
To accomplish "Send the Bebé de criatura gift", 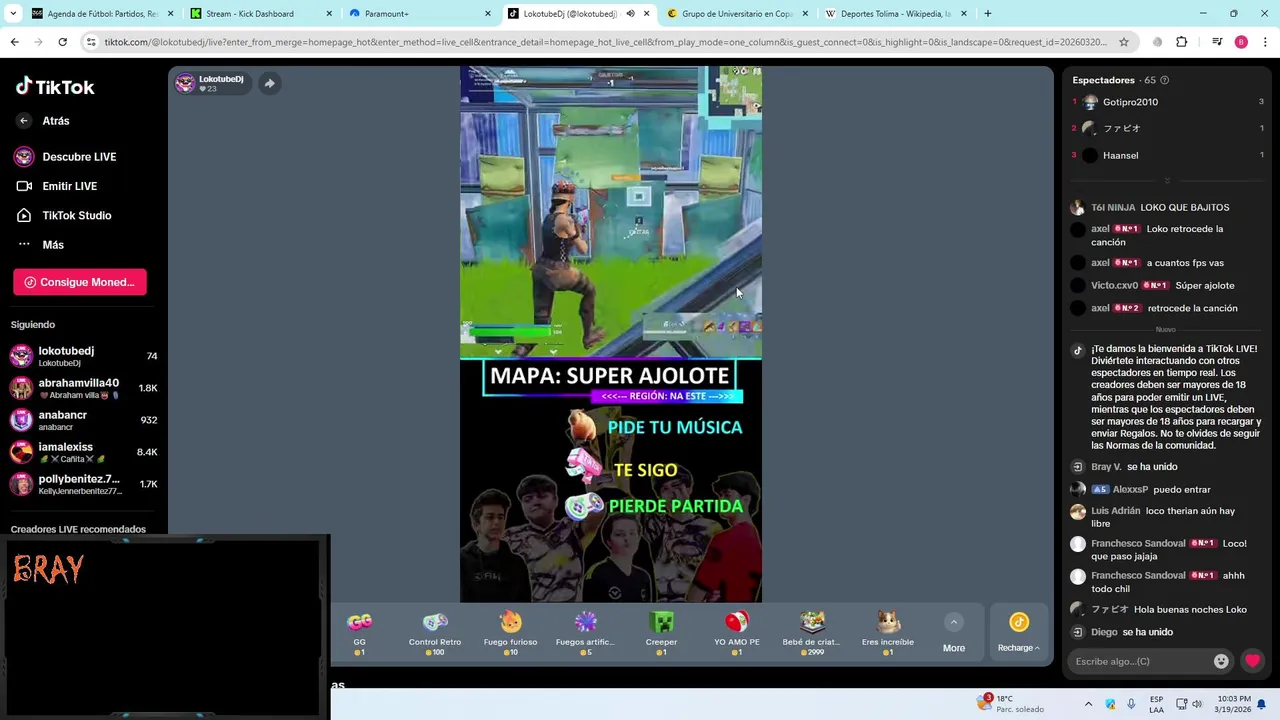I will [x=811, y=633].
